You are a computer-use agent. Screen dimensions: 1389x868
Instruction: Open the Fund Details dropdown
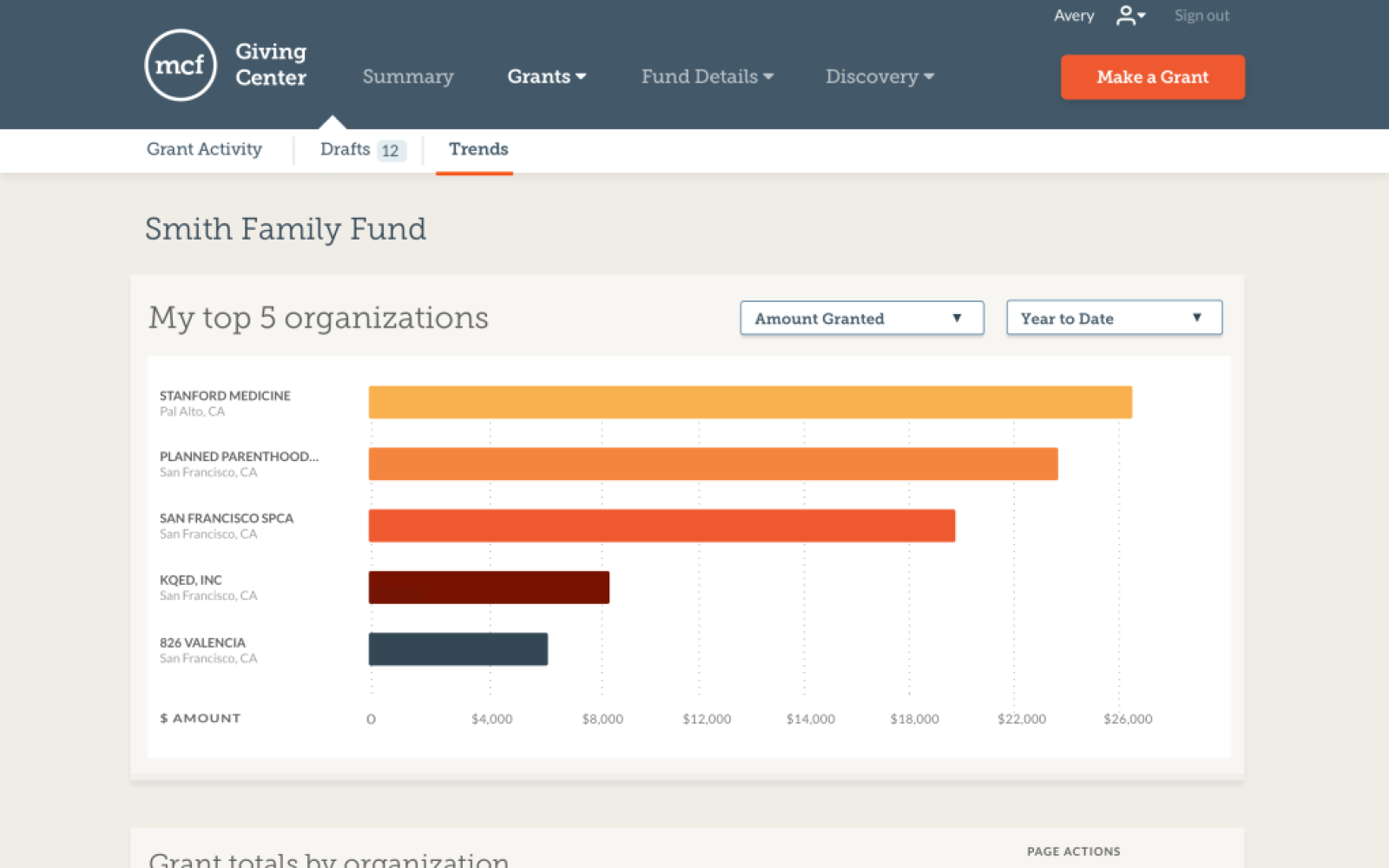[x=707, y=76]
